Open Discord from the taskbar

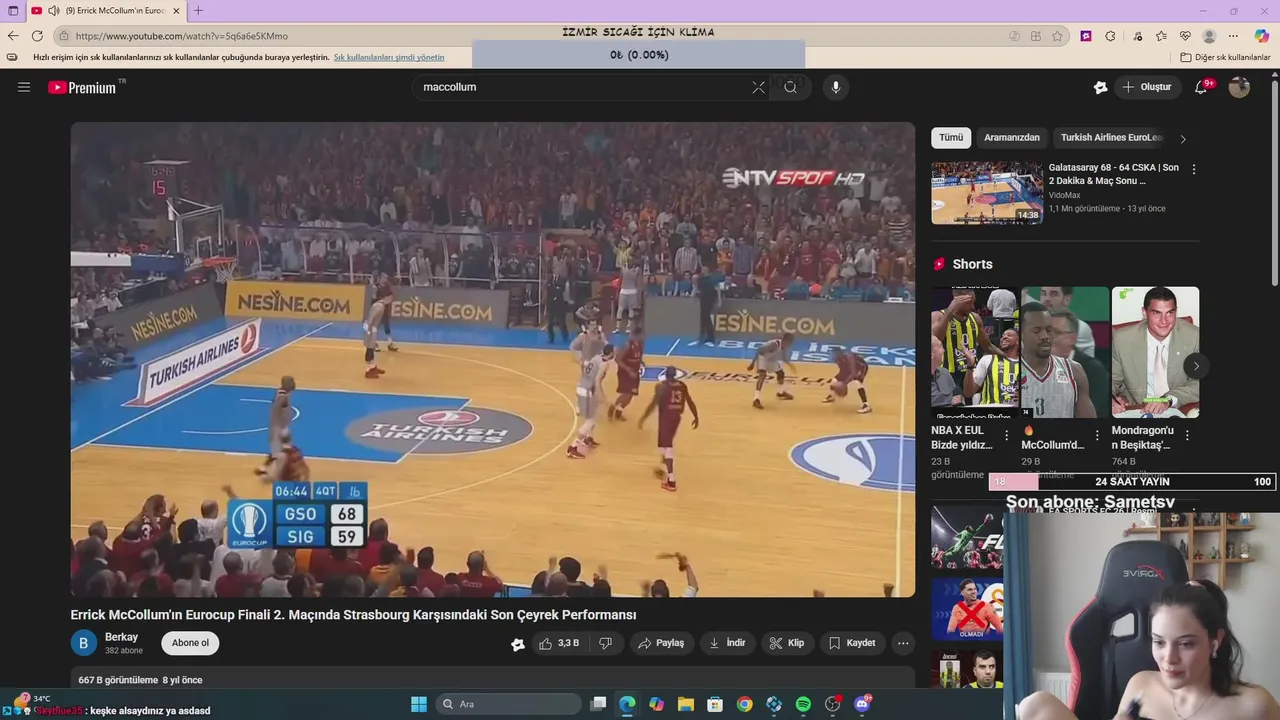pyautogui.click(x=862, y=704)
